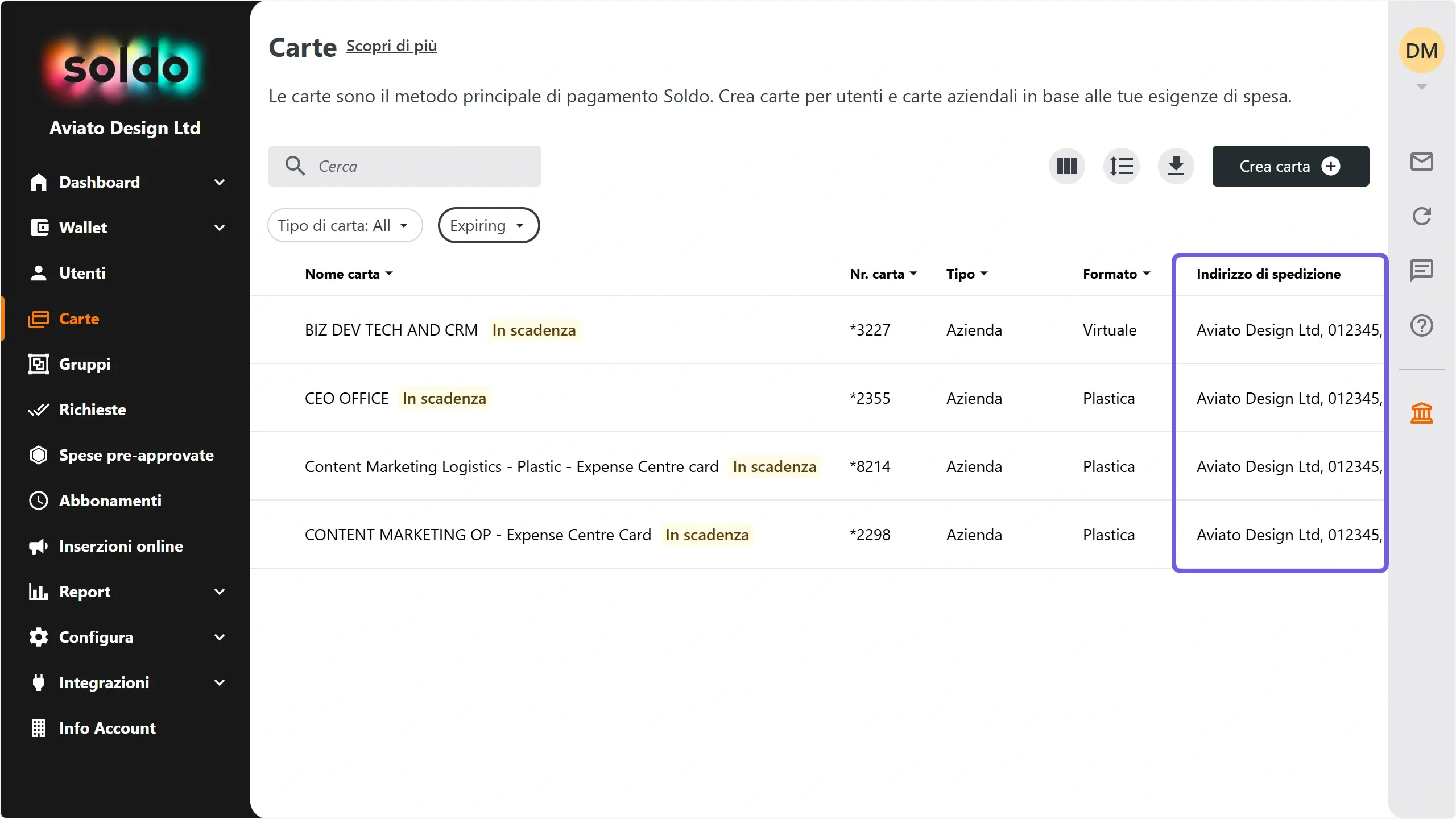Click the download export icon
The width and height of the screenshot is (1456, 819).
(1176, 166)
